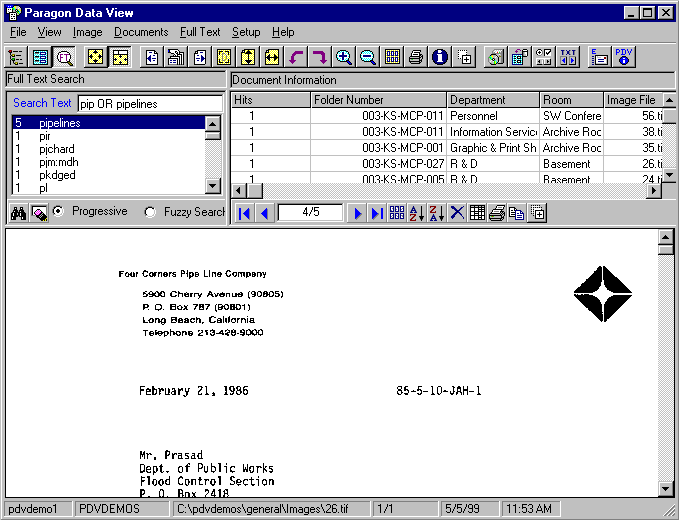Click the binoculars search icon
Viewport: 679px width, 520px height.
pos(18,213)
